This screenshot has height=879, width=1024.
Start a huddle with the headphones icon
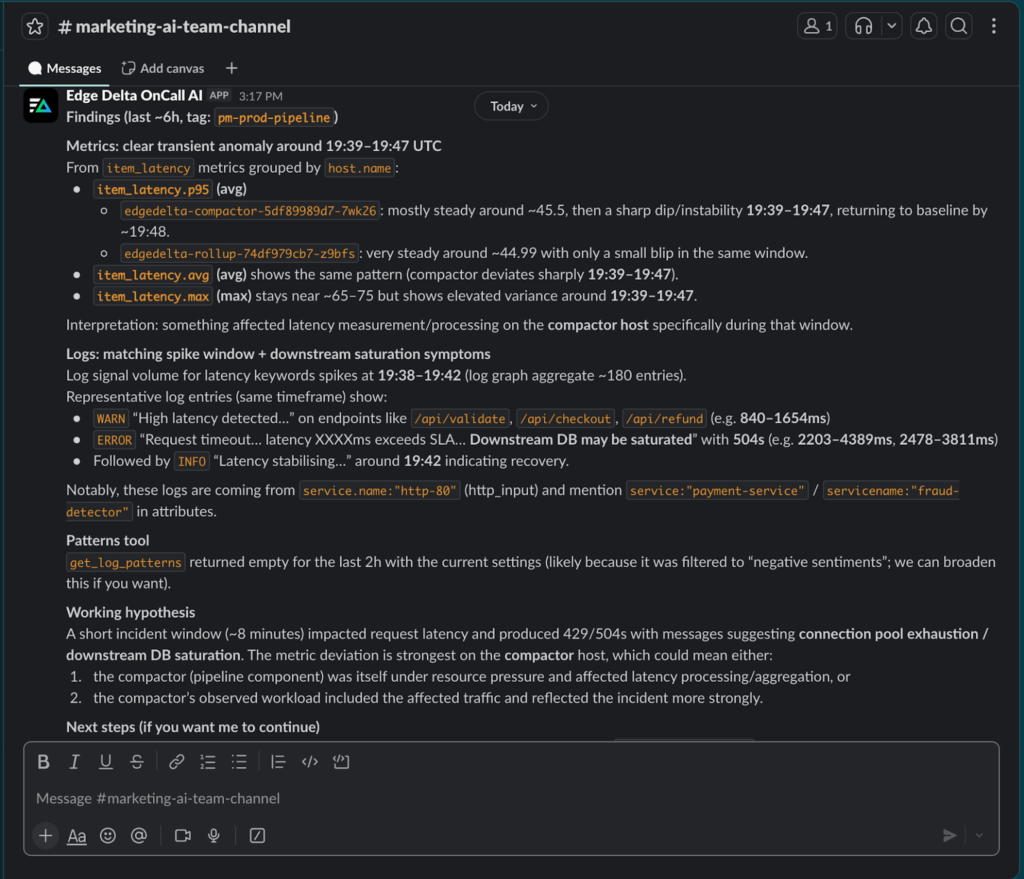tap(863, 27)
